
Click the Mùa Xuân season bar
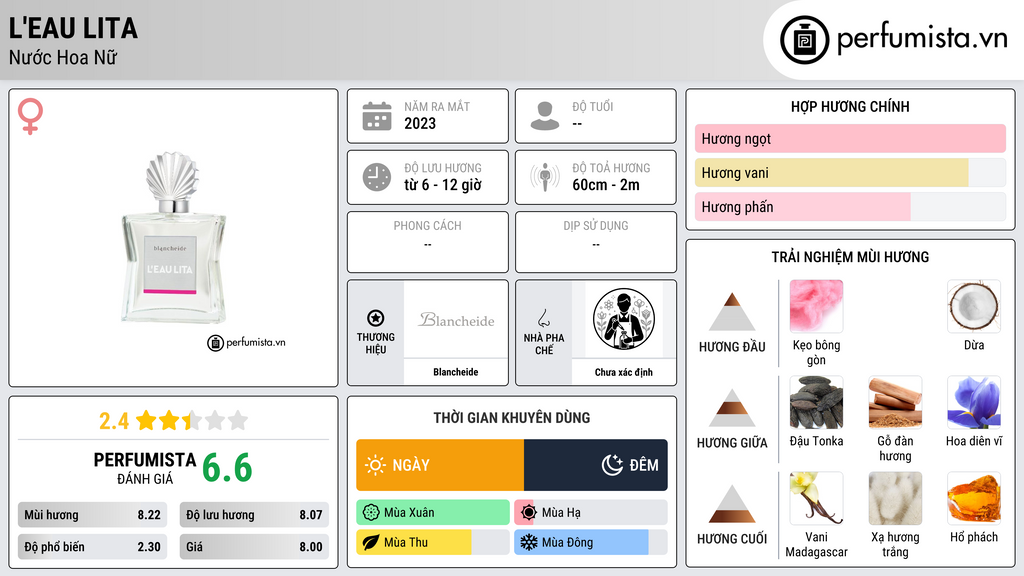tap(432, 513)
